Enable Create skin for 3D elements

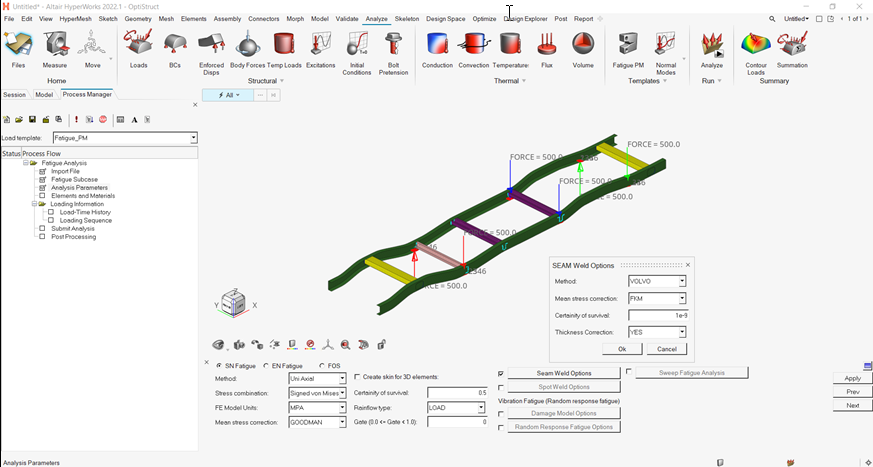click(358, 377)
